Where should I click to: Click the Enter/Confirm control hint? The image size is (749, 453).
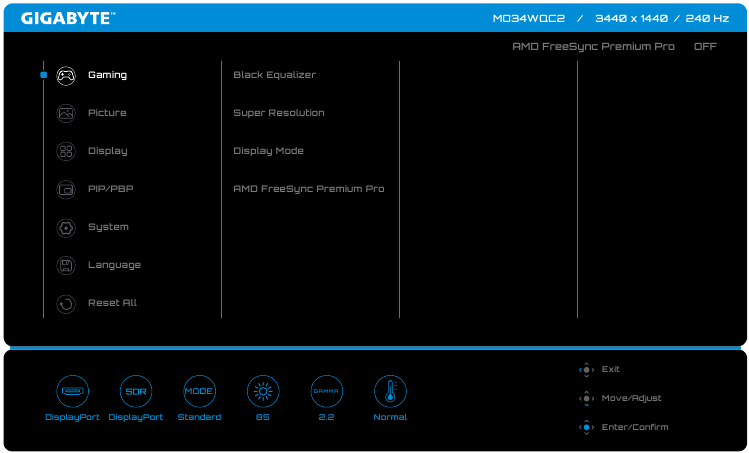pos(634,427)
